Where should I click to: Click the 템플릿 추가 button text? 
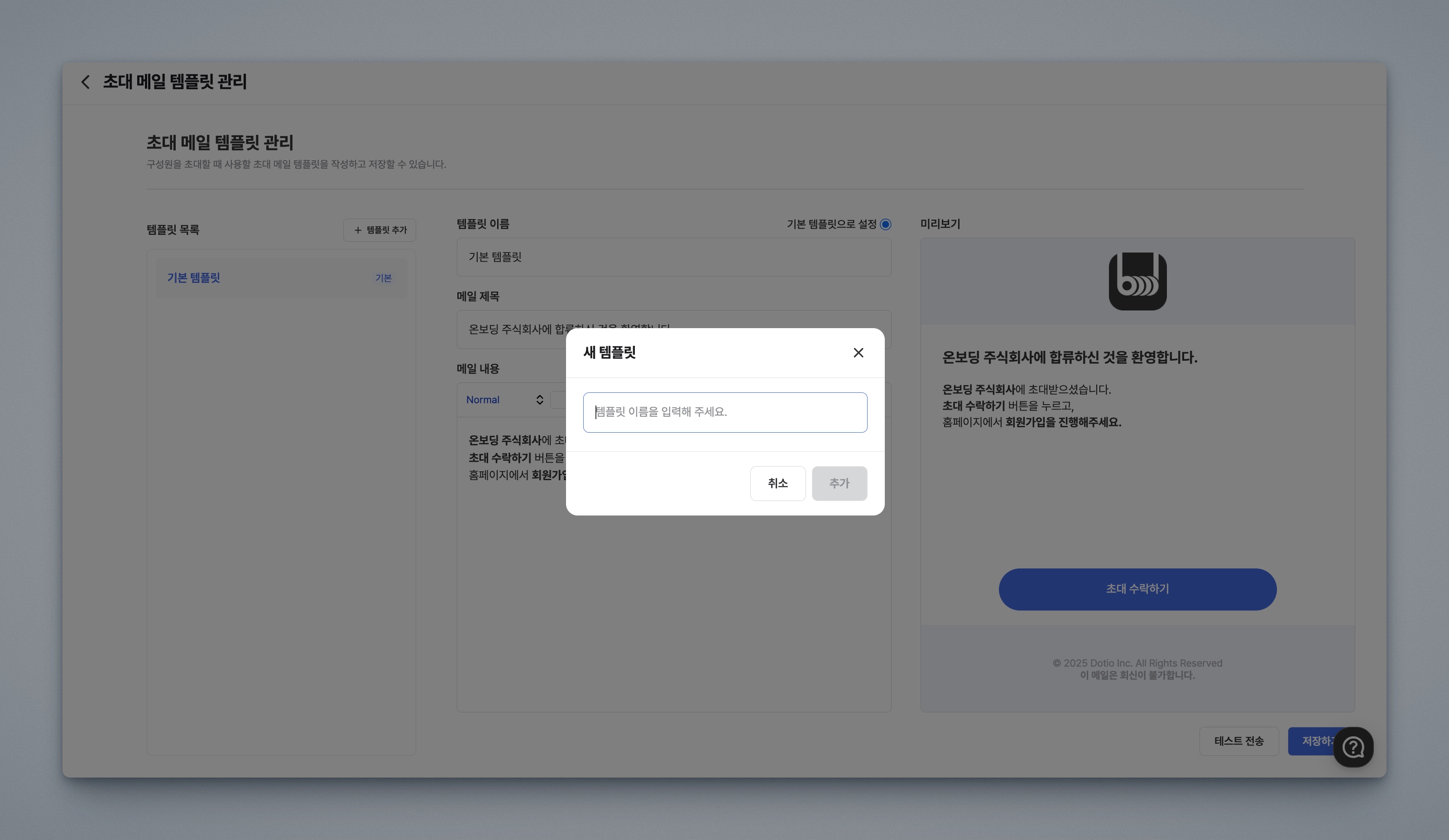tap(386, 230)
